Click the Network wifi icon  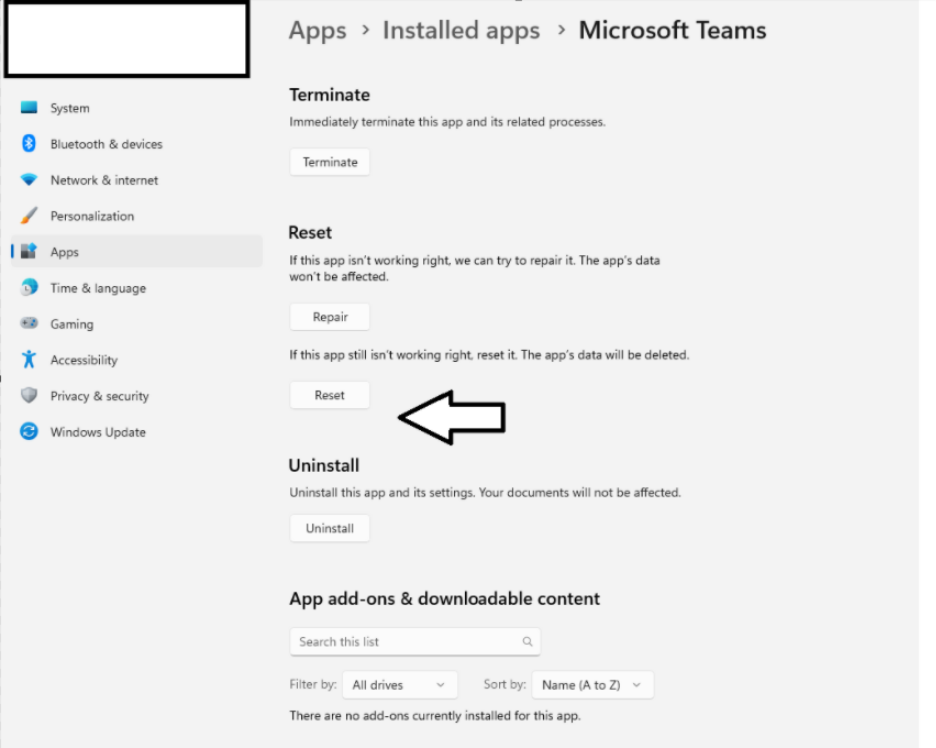pos(29,179)
